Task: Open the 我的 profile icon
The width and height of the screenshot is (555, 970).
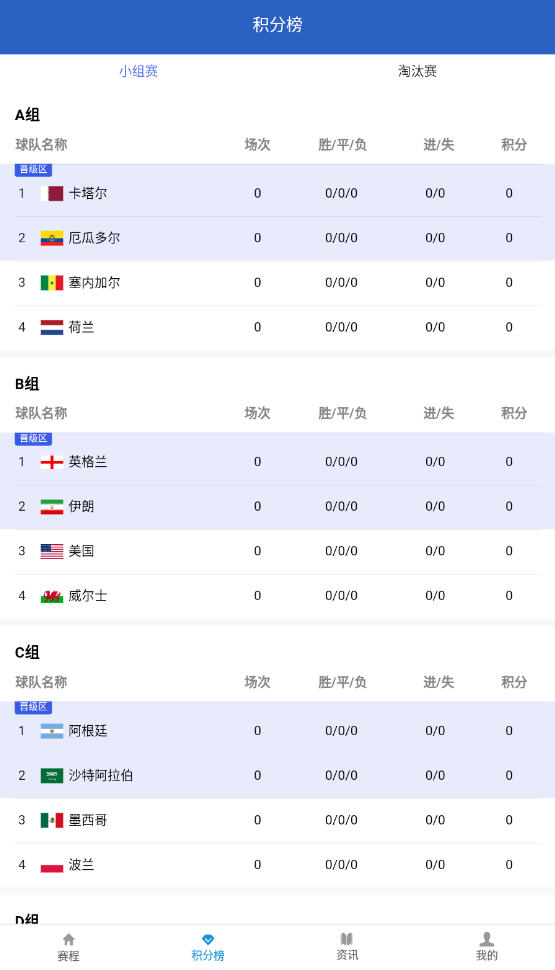Action: (x=486, y=939)
